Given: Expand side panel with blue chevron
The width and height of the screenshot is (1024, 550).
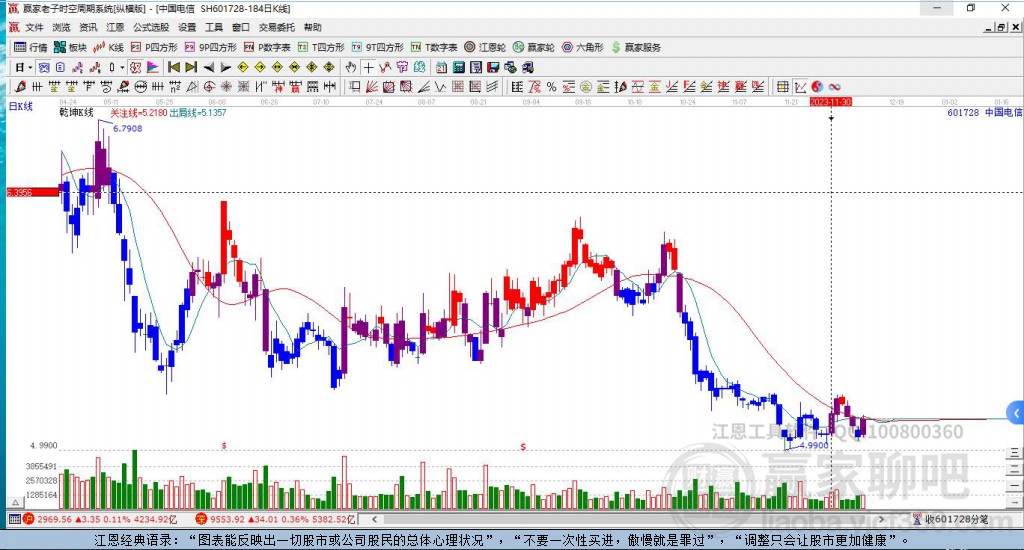Looking at the screenshot, I should (x=1016, y=413).
